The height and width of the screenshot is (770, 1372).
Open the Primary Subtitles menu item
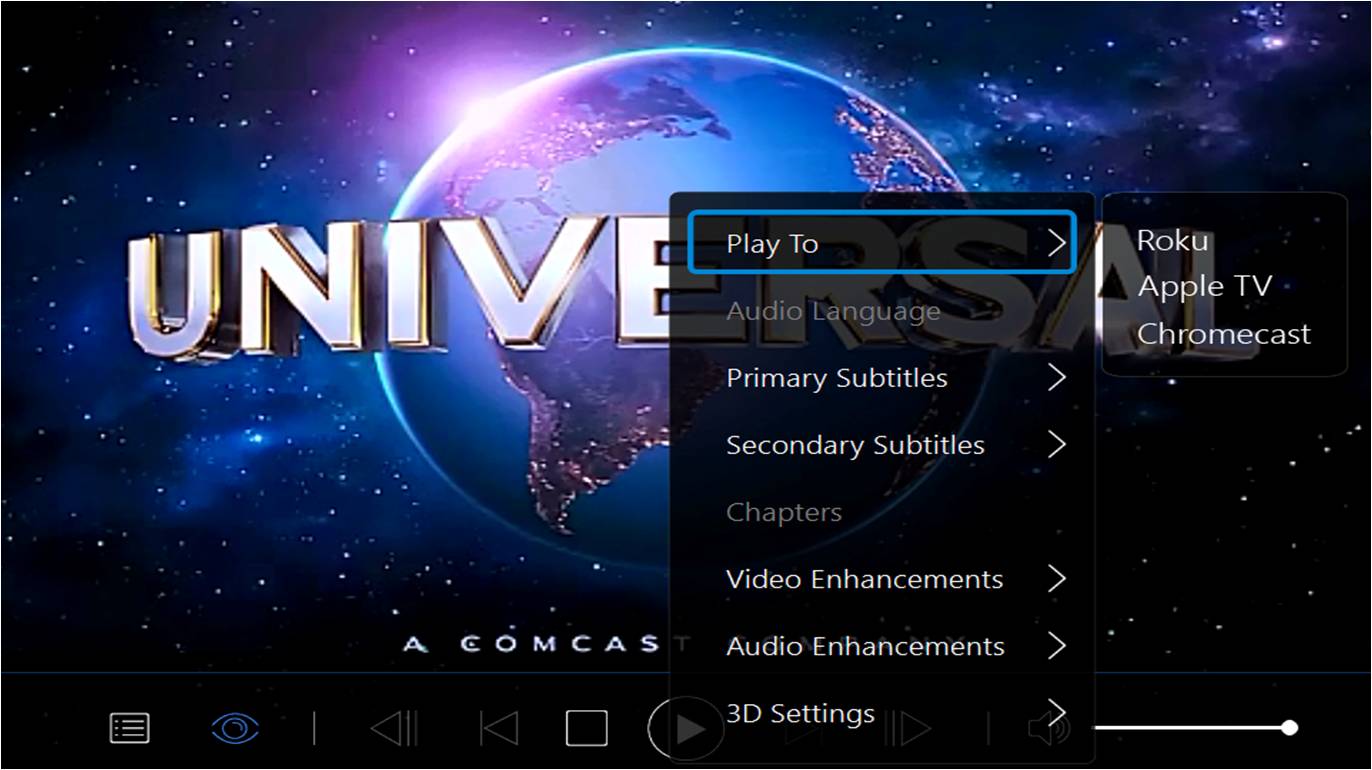click(x=881, y=378)
